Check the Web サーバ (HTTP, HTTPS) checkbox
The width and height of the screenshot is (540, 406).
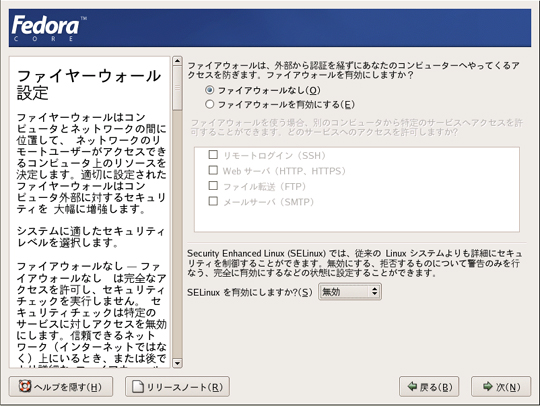[213, 170]
